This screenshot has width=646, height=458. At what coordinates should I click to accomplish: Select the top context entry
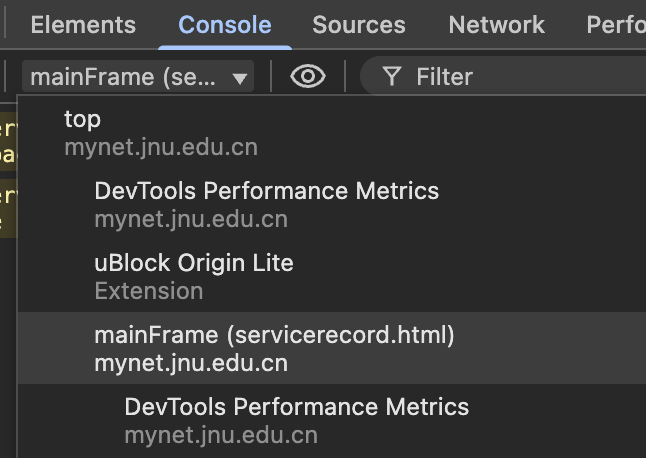tap(83, 119)
